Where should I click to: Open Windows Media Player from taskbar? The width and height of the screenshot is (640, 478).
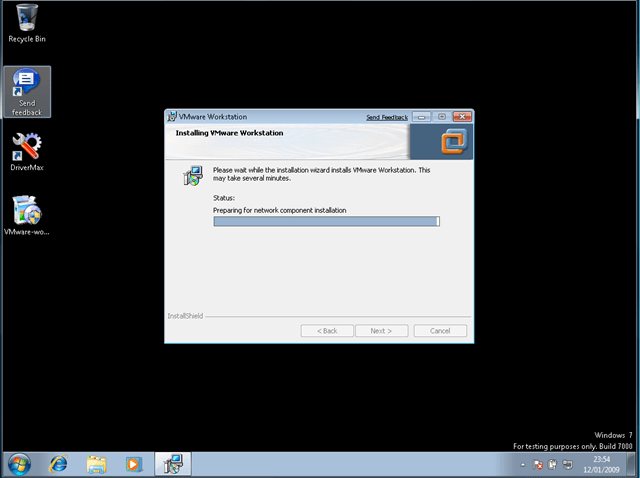pyautogui.click(x=133, y=464)
